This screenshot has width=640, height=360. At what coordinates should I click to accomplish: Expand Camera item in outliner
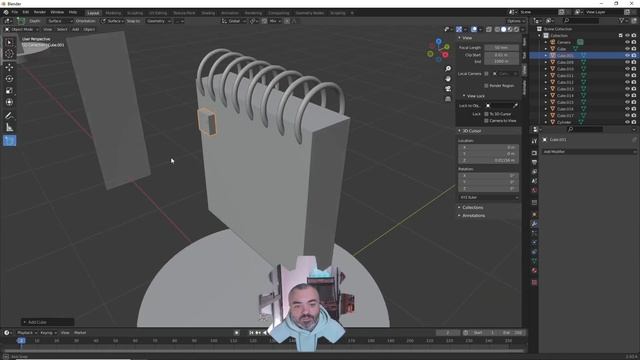point(546,42)
